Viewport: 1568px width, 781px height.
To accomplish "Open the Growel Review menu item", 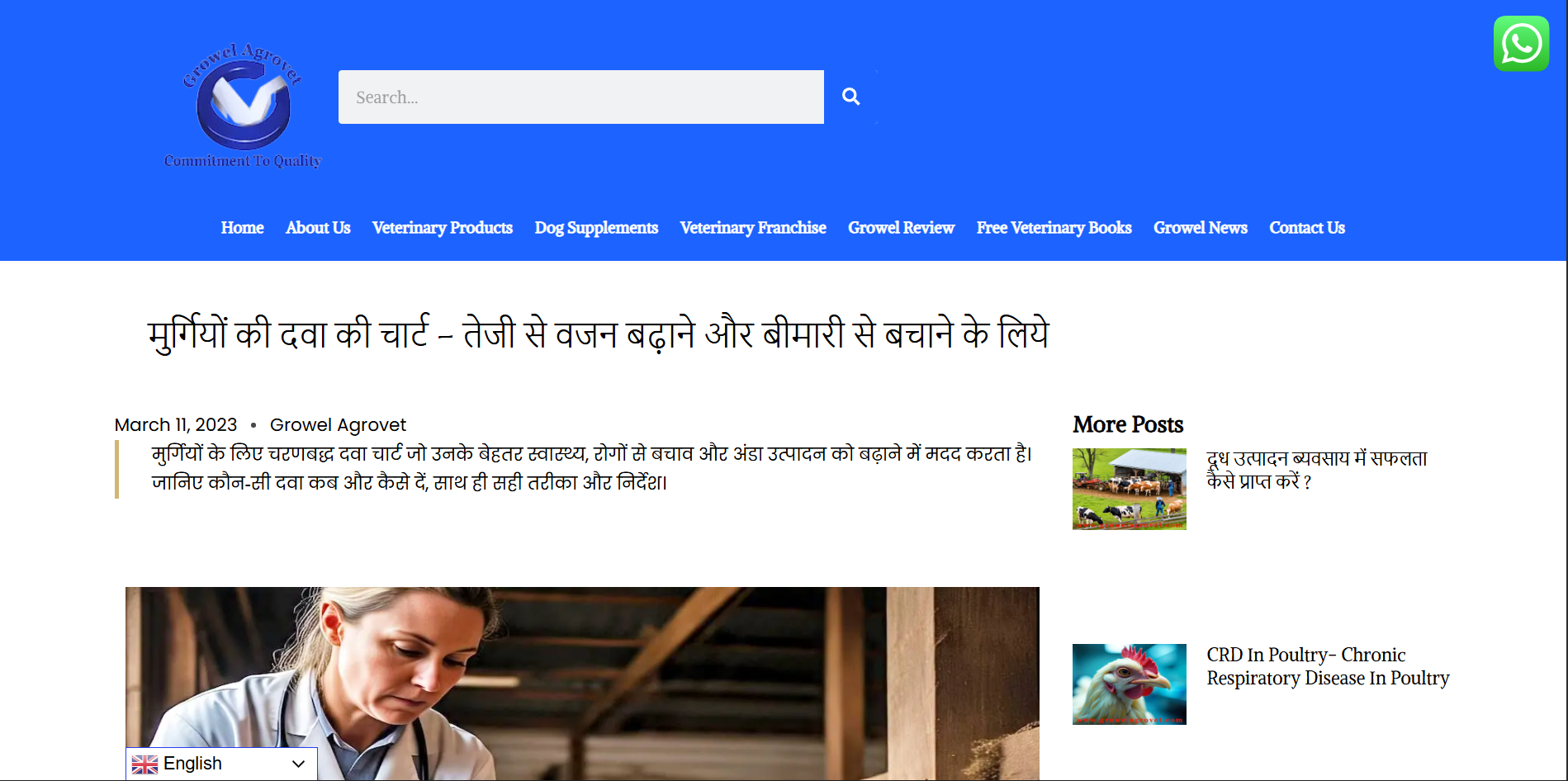I will (902, 228).
